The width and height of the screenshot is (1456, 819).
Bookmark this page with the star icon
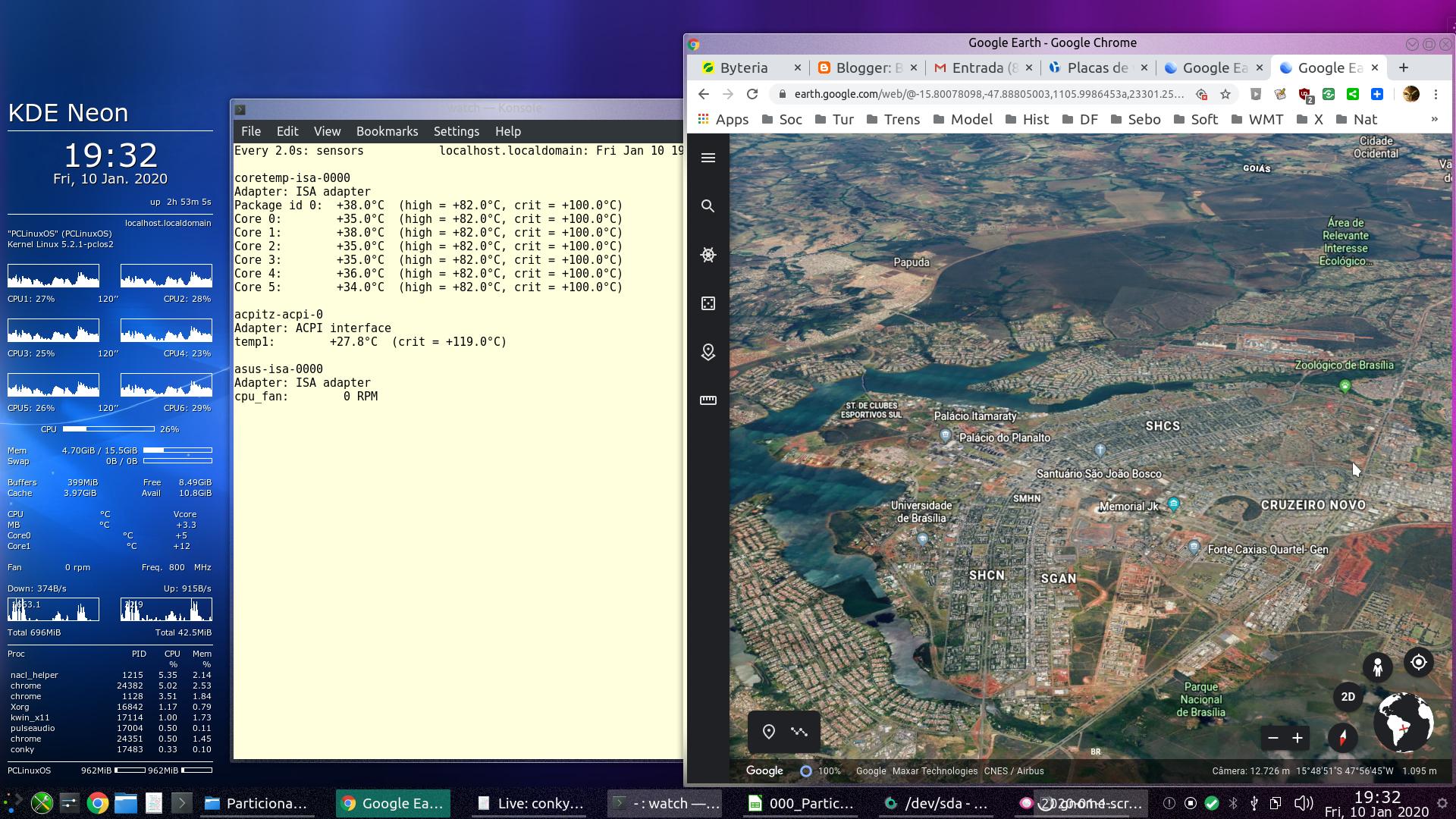tap(1225, 94)
